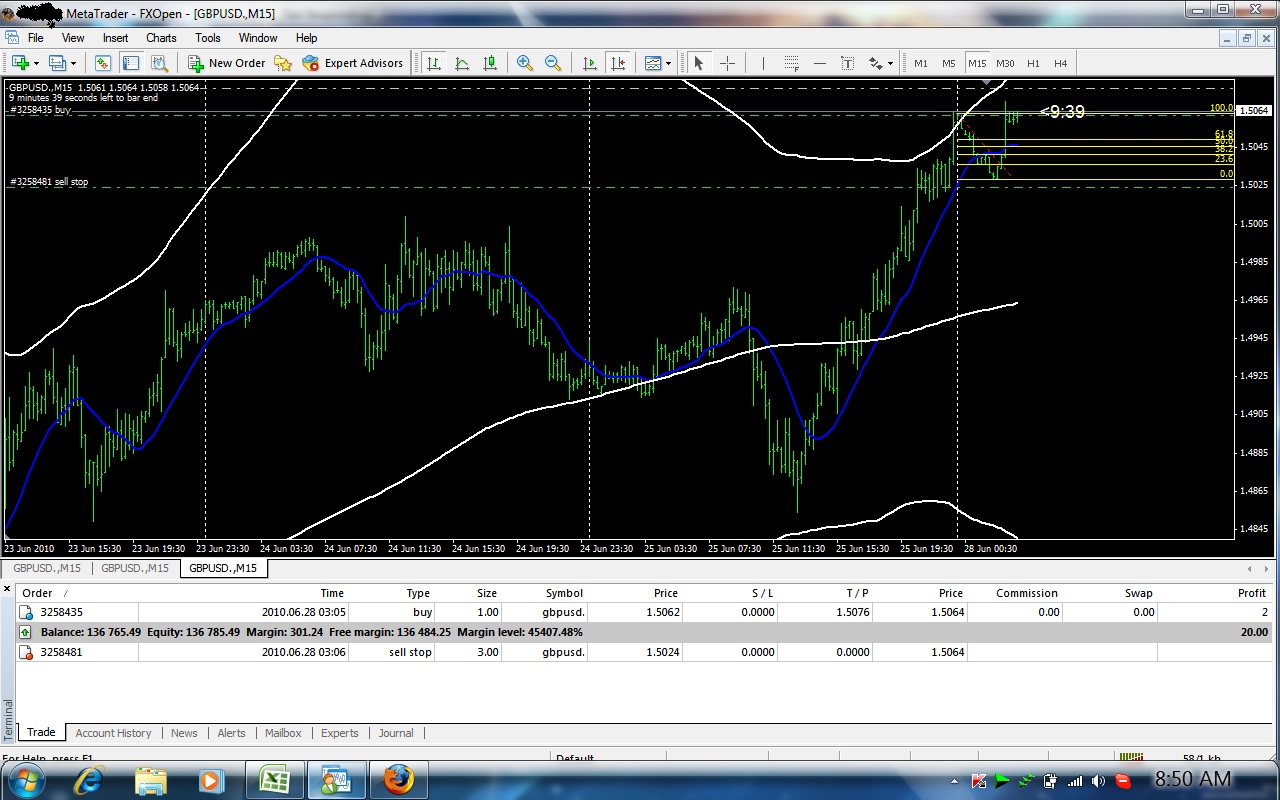Open the Insert menu
The image size is (1280, 800).
coord(115,38)
